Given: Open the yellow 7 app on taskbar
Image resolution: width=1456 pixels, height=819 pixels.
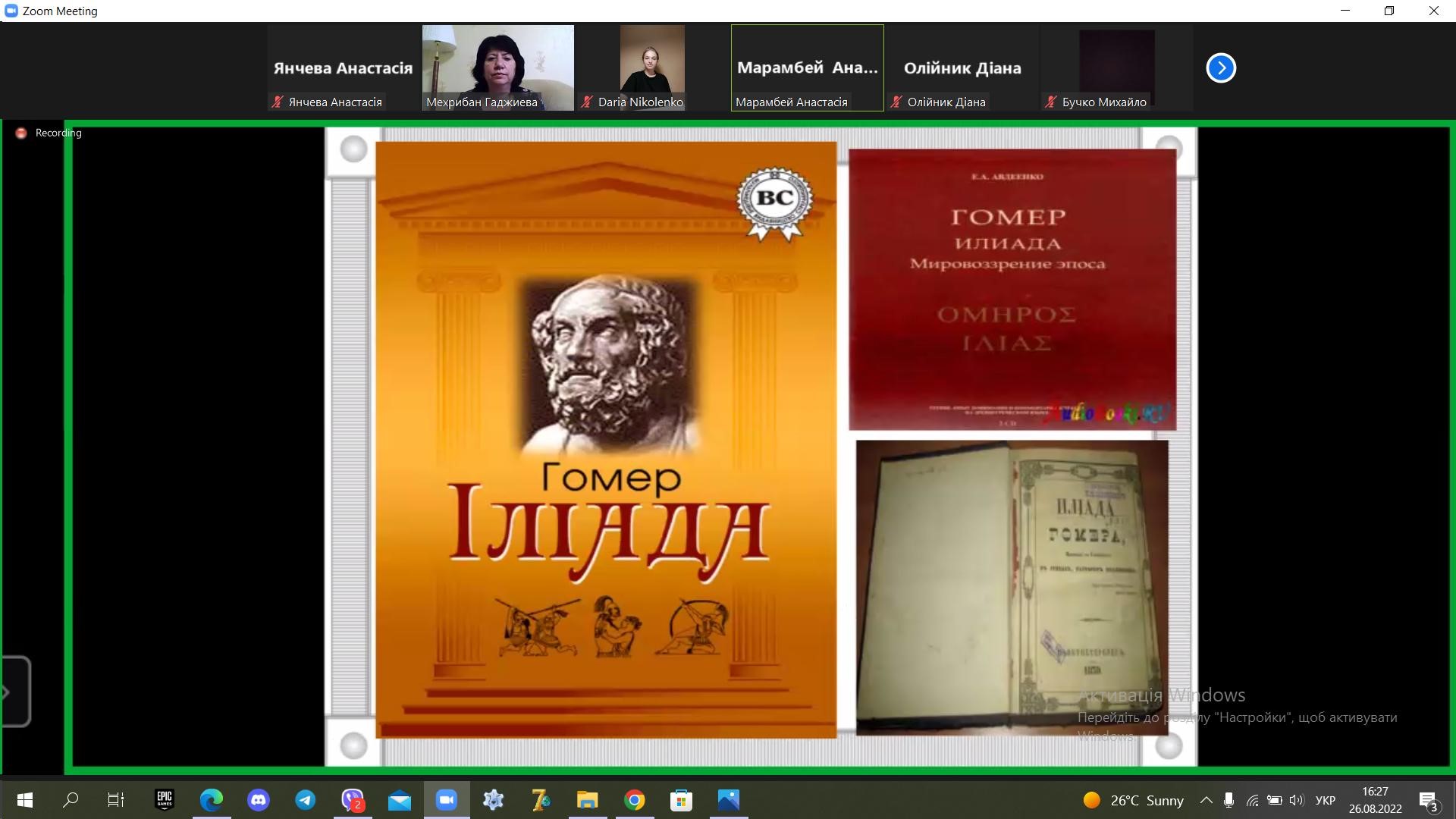Looking at the screenshot, I should coord(541,799).
